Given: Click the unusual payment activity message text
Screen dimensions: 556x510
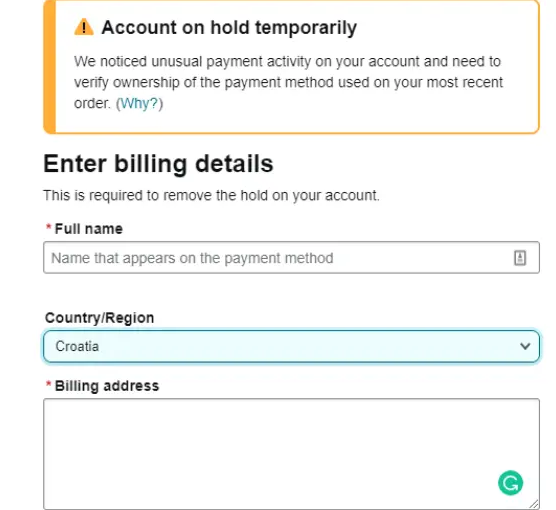Looking at the screenshot, I should 288,82.
